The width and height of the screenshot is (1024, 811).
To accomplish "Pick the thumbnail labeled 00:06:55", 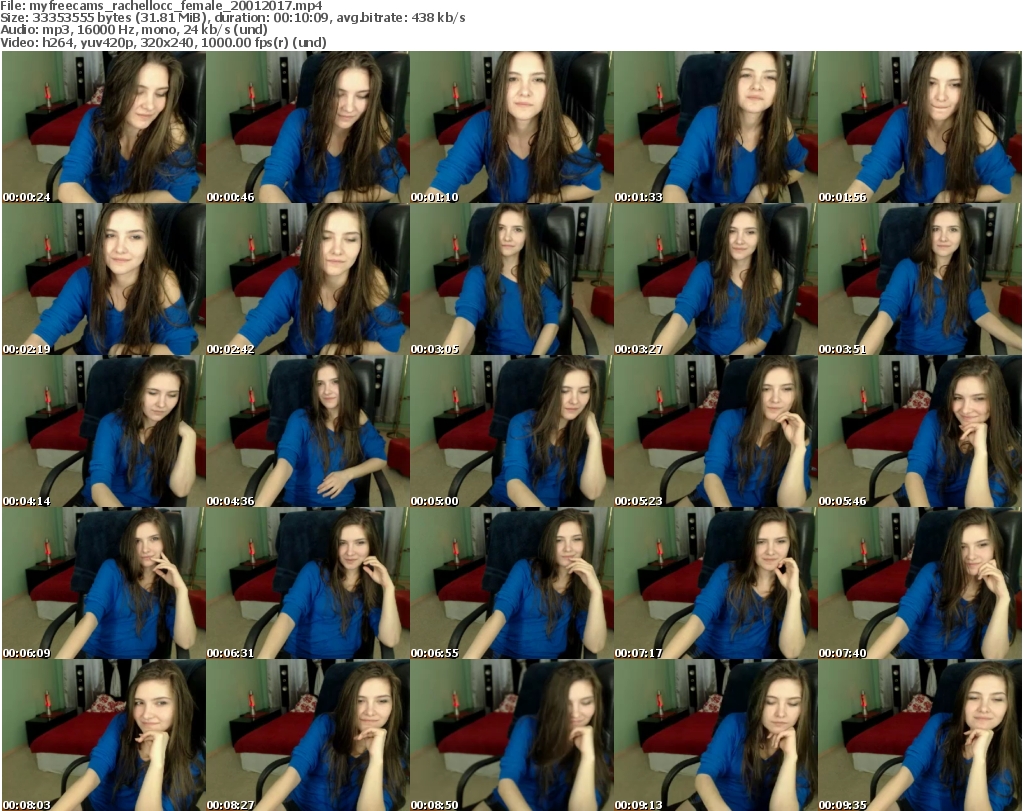I will (x=512, y=583).
